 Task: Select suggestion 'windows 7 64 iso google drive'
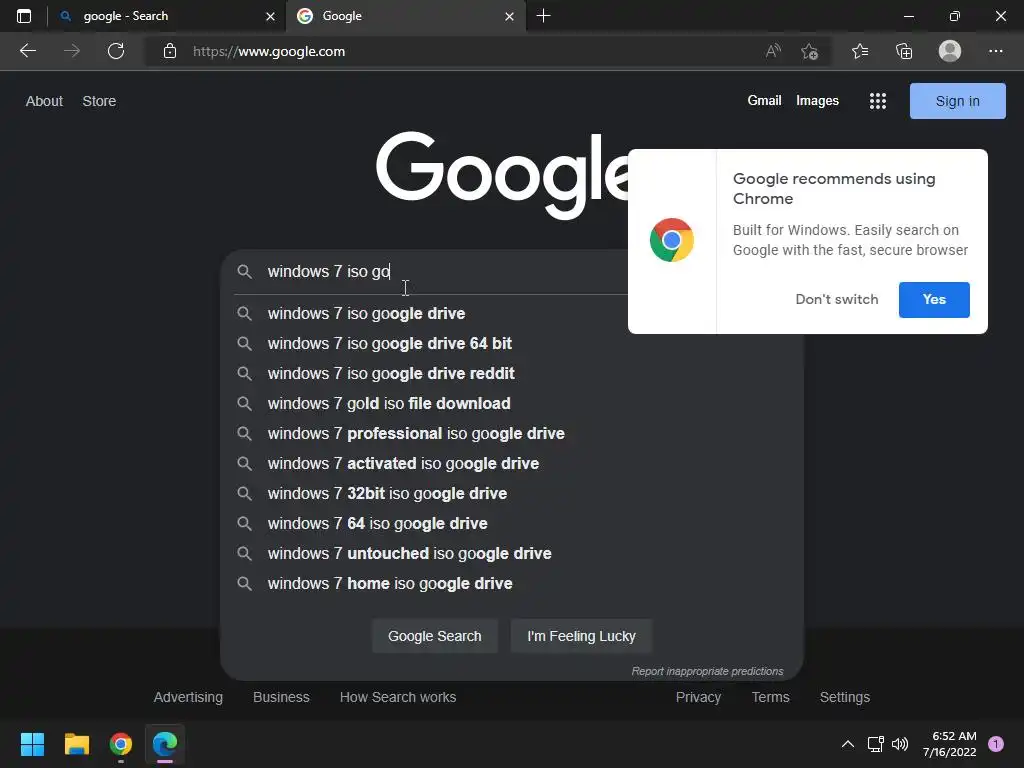coord(511,524)
